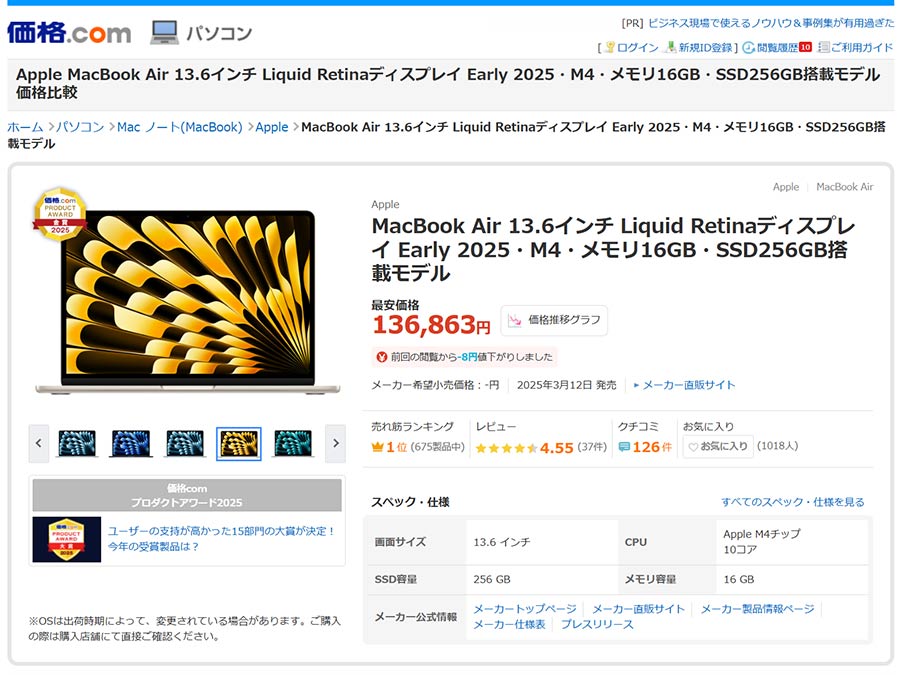The width and height of the screenshot is (900, 675).
Task: Click 13.6 インチ screen size value
Action: click(x=502, y=542)
